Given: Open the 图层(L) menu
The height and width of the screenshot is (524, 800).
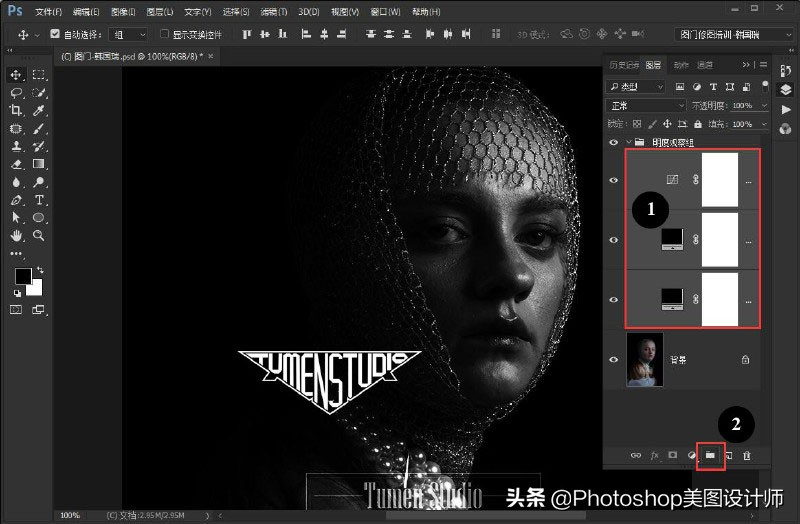Looking at the screenshot, I should [x=159, y=12].
